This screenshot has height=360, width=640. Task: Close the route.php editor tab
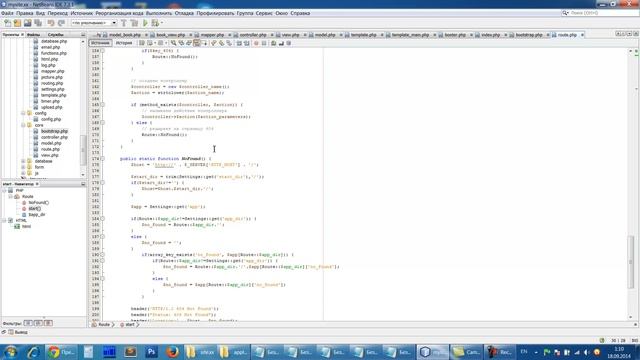tap(582, 35)
